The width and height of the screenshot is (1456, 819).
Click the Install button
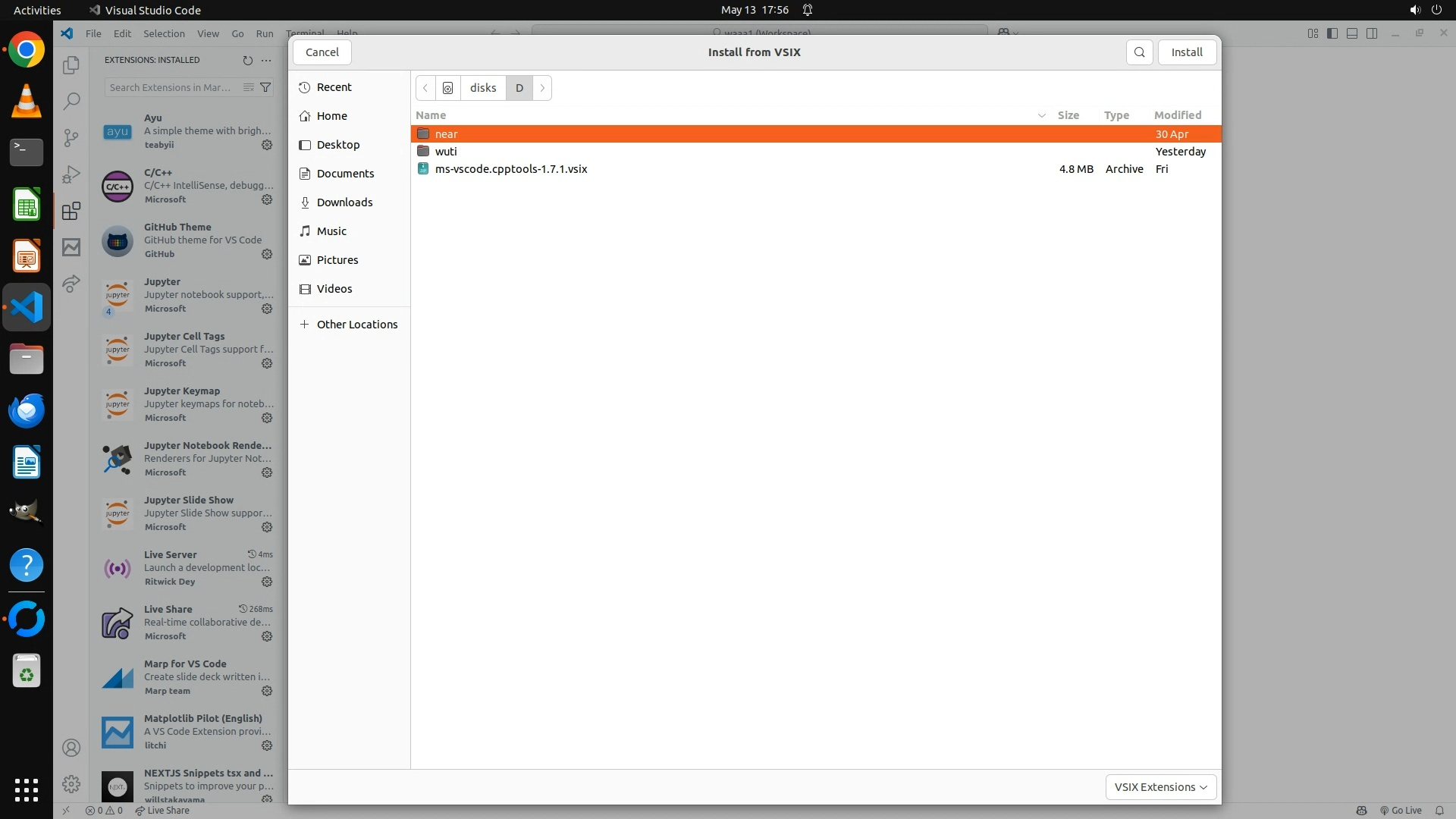(x=1186, y=52)
